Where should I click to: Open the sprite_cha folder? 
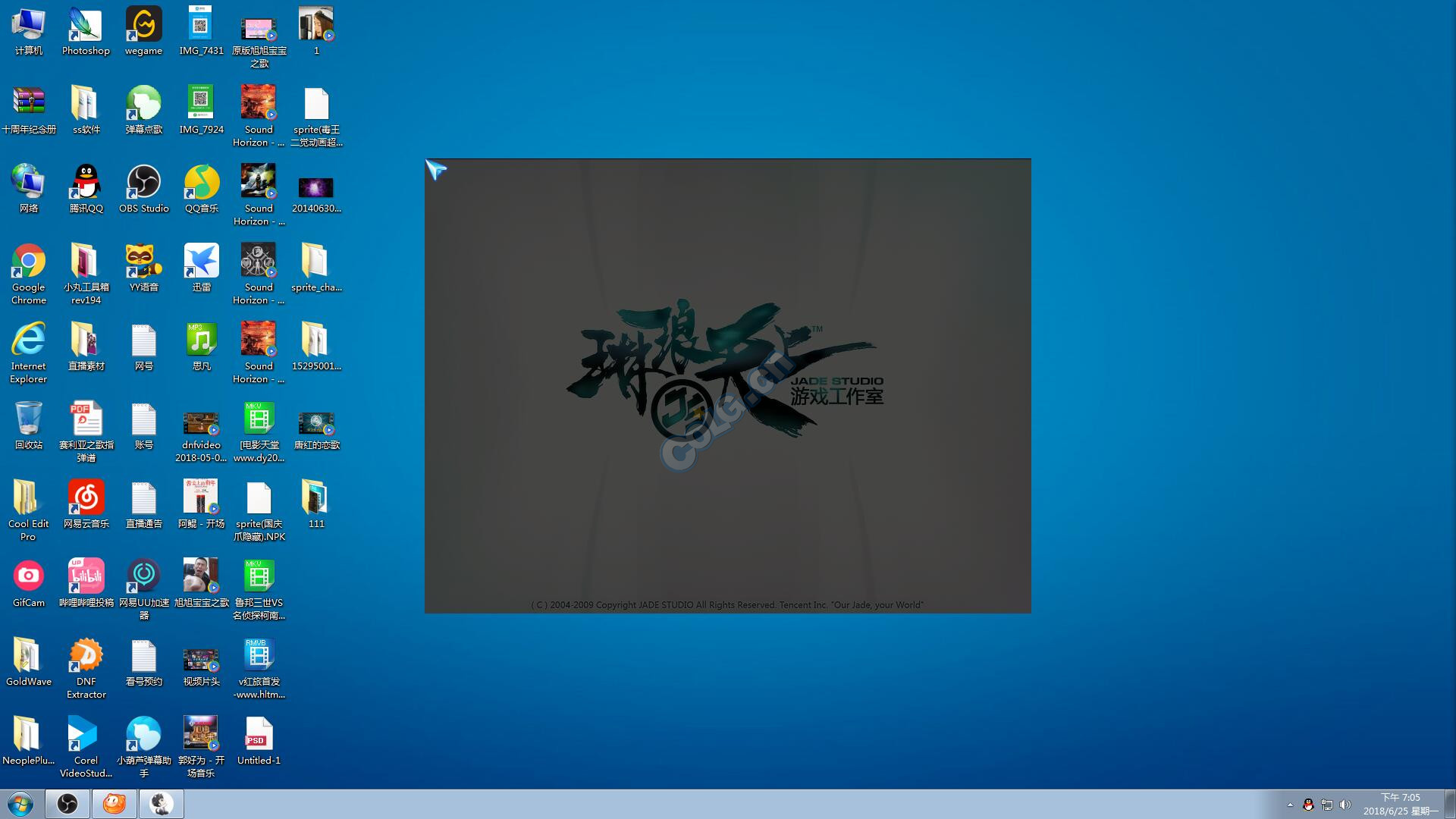pyautogui.click(x=316, y=263)
